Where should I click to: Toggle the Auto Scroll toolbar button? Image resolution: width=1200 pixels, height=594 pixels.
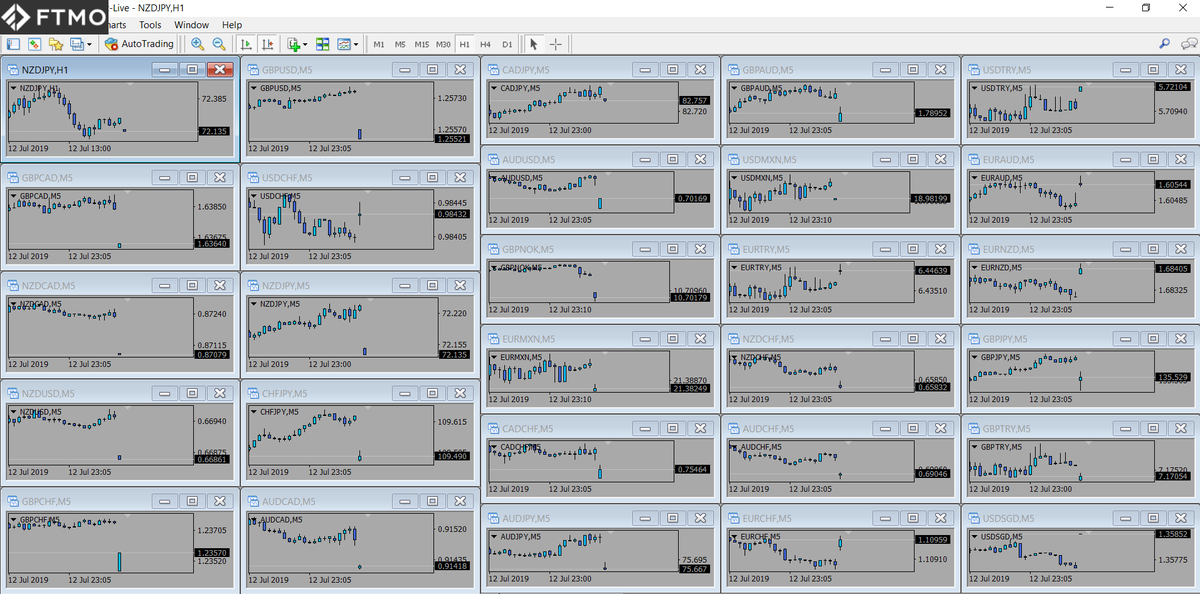coord(245,44)
